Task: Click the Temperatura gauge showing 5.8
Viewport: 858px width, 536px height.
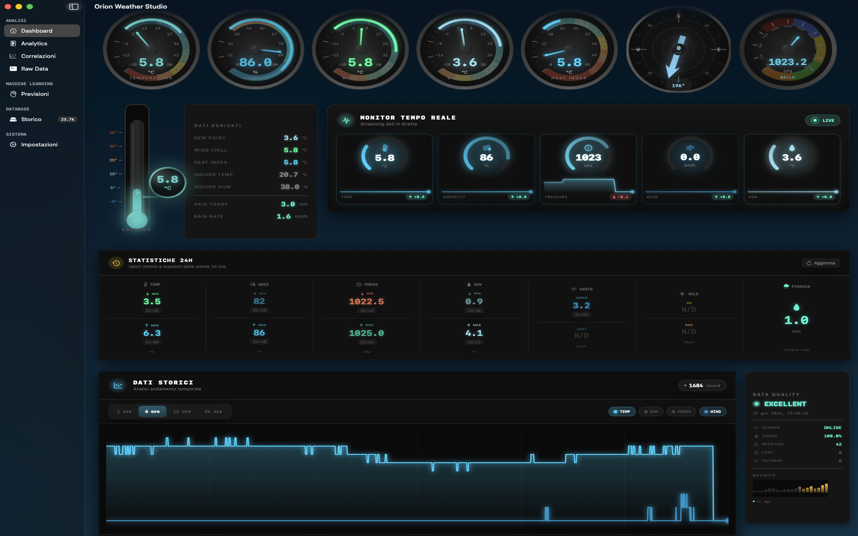Action: click(151, 50)
